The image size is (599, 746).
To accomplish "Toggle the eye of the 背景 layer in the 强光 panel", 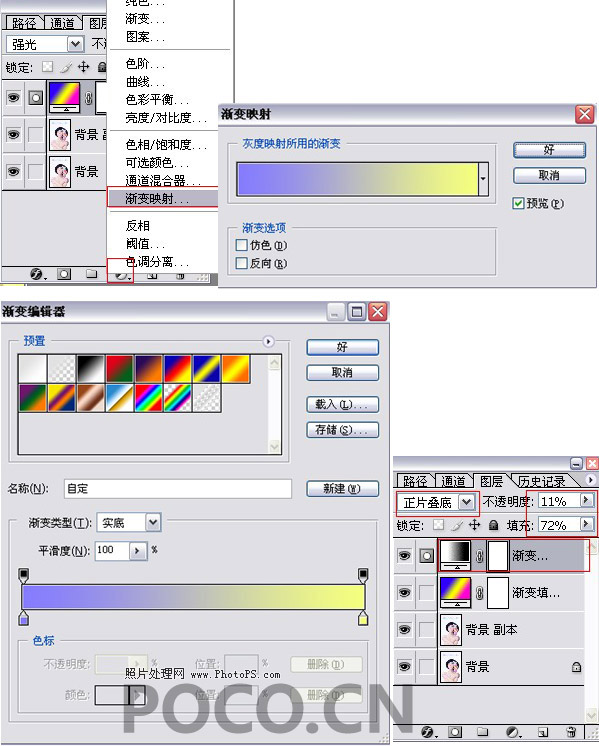I will 13,171.
